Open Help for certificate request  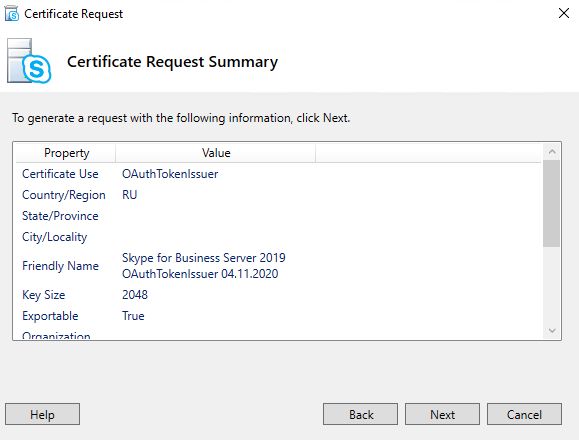[x=42, y=414]
